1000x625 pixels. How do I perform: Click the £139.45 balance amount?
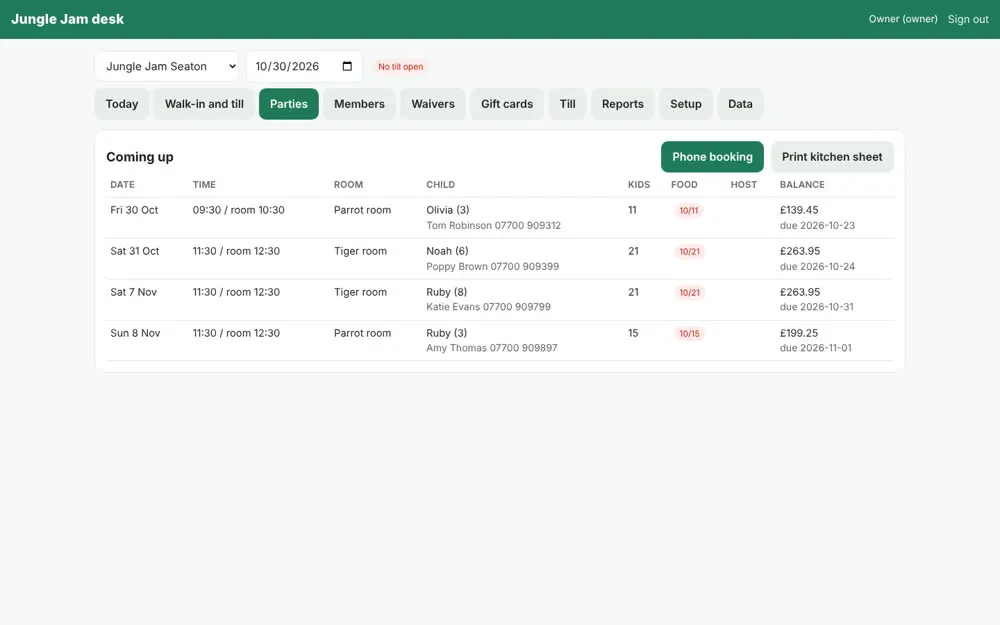798,210
